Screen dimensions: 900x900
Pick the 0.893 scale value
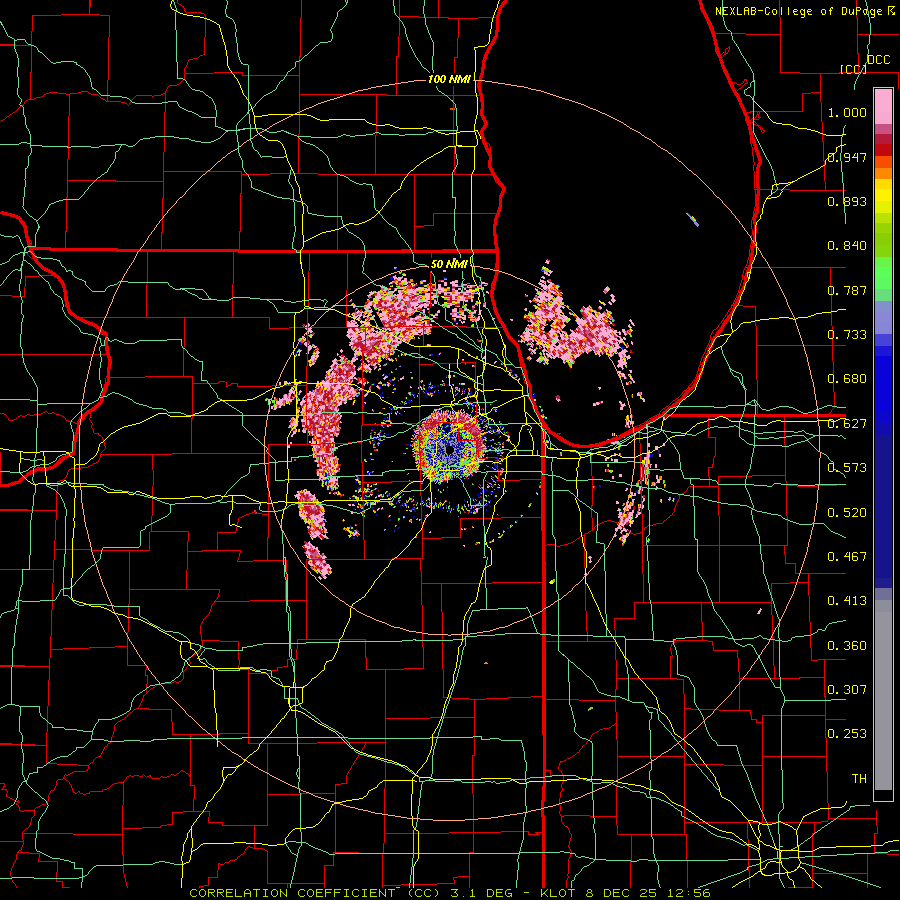click(x=847, y=201)
